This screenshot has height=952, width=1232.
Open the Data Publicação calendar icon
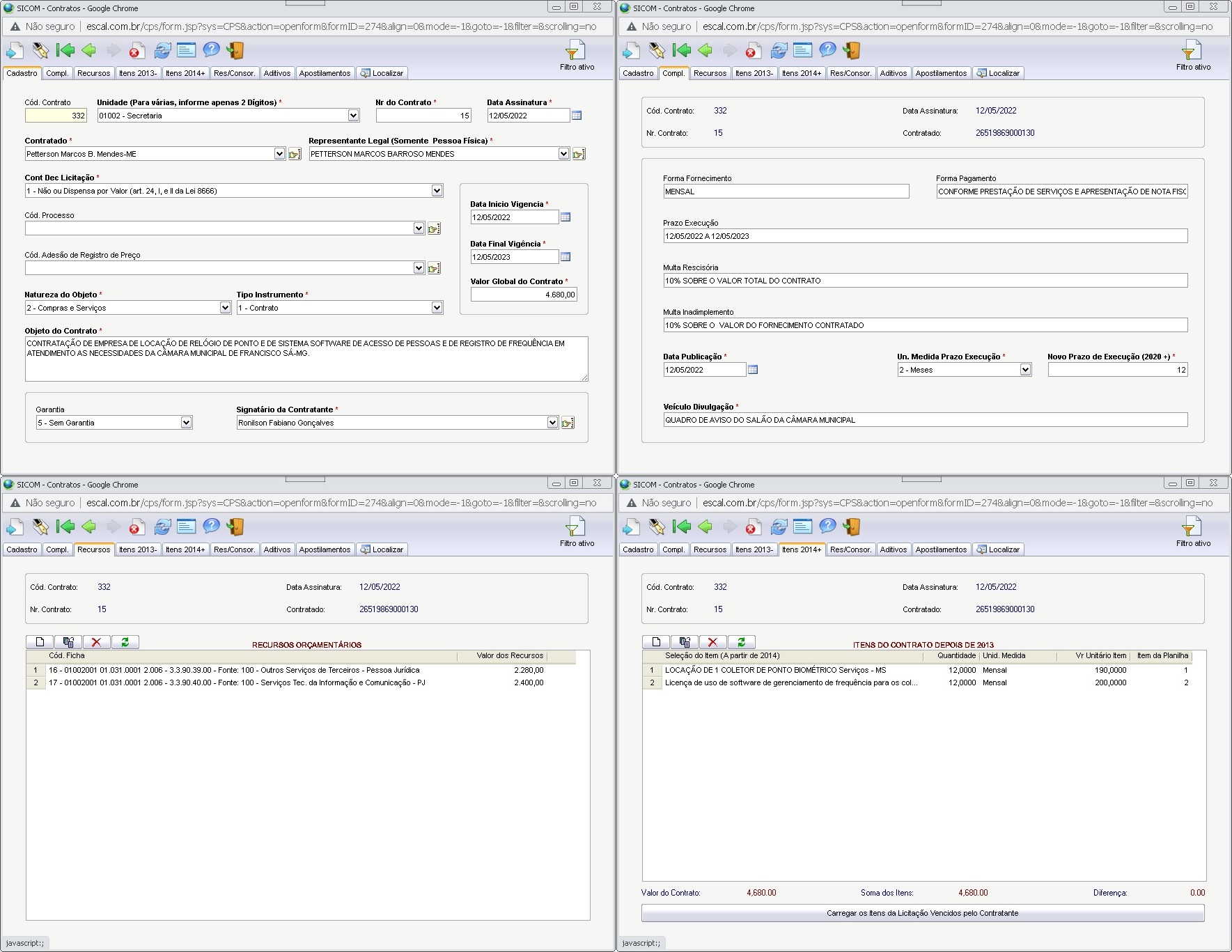pyautogui.click(x=753, y=370)
